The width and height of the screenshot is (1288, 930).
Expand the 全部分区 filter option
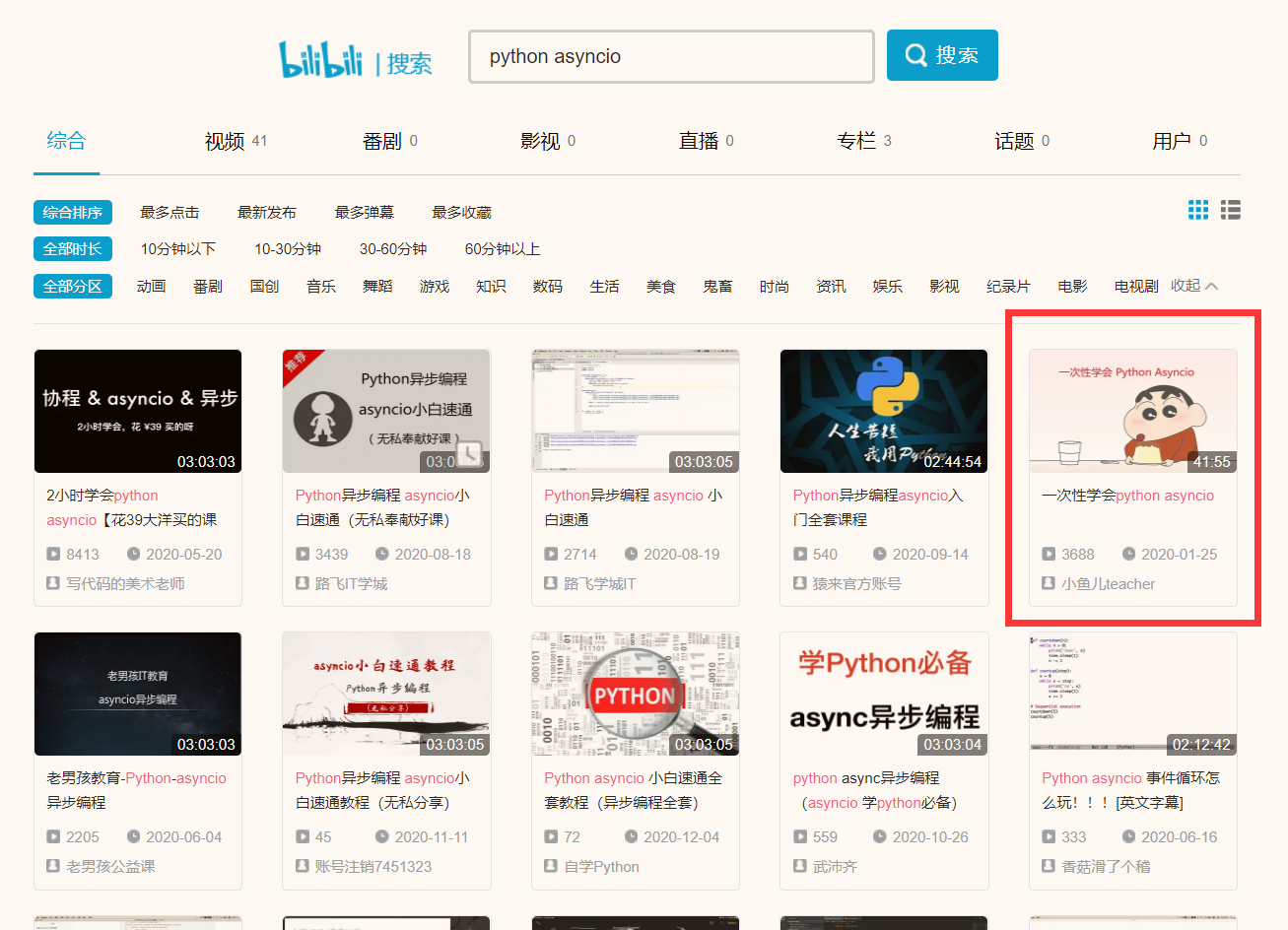72,286
